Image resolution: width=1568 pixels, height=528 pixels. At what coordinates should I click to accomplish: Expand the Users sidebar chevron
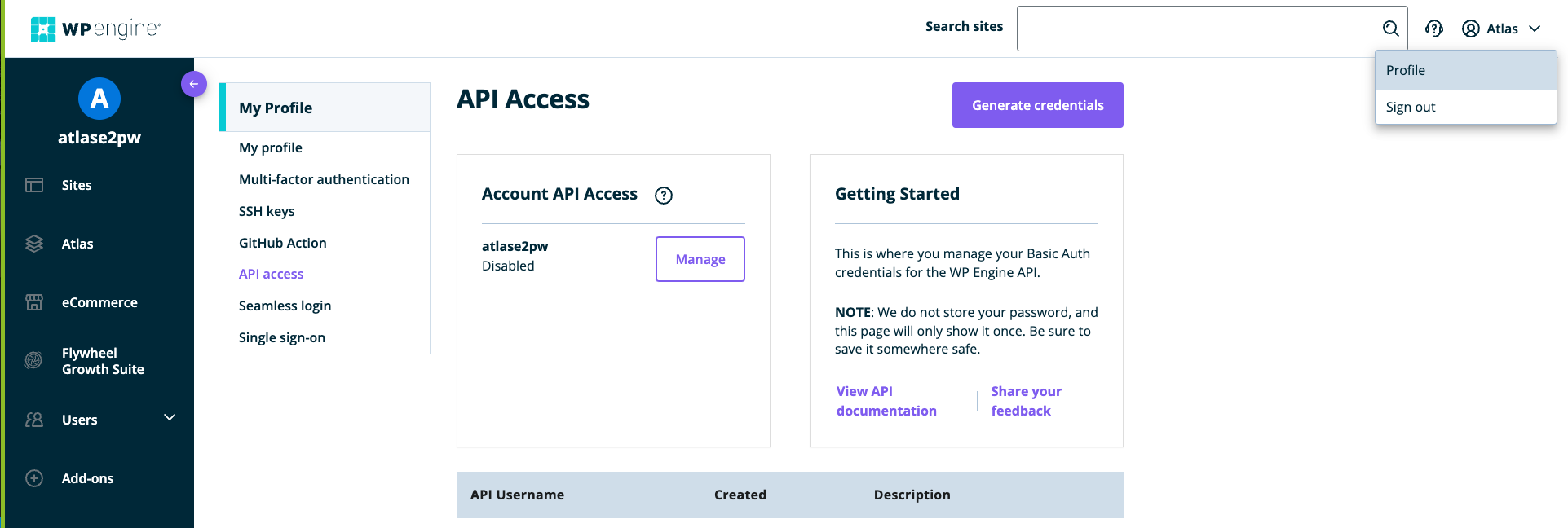[170, 417]
